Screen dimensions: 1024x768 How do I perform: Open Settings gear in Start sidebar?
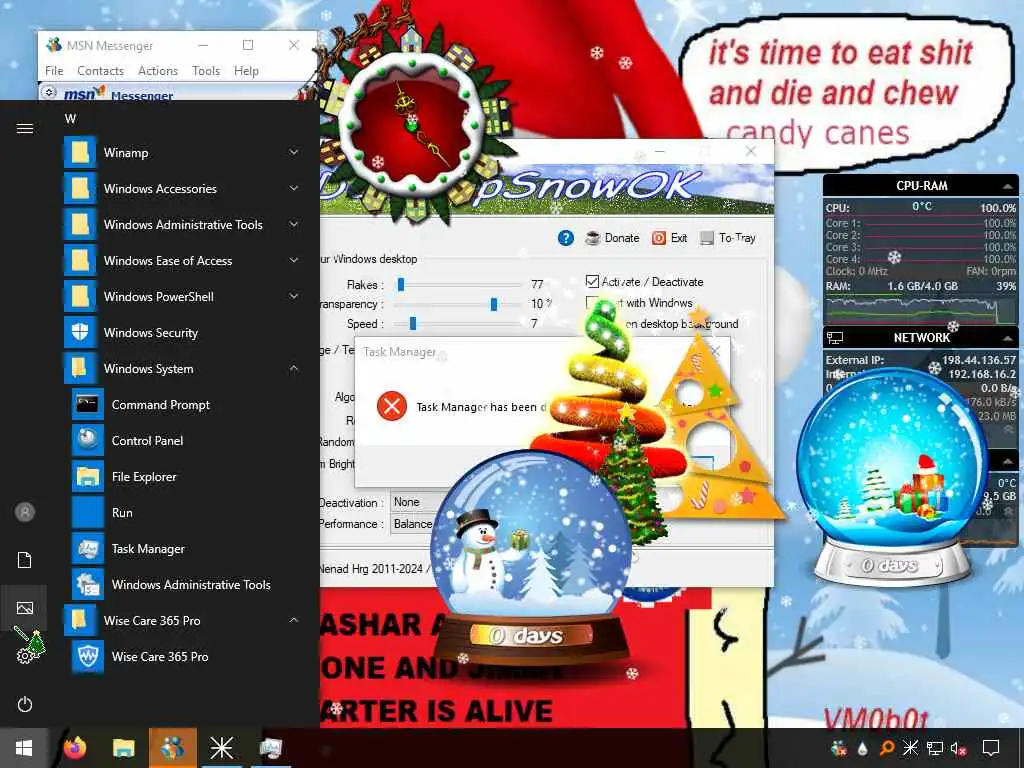(25, 656)
